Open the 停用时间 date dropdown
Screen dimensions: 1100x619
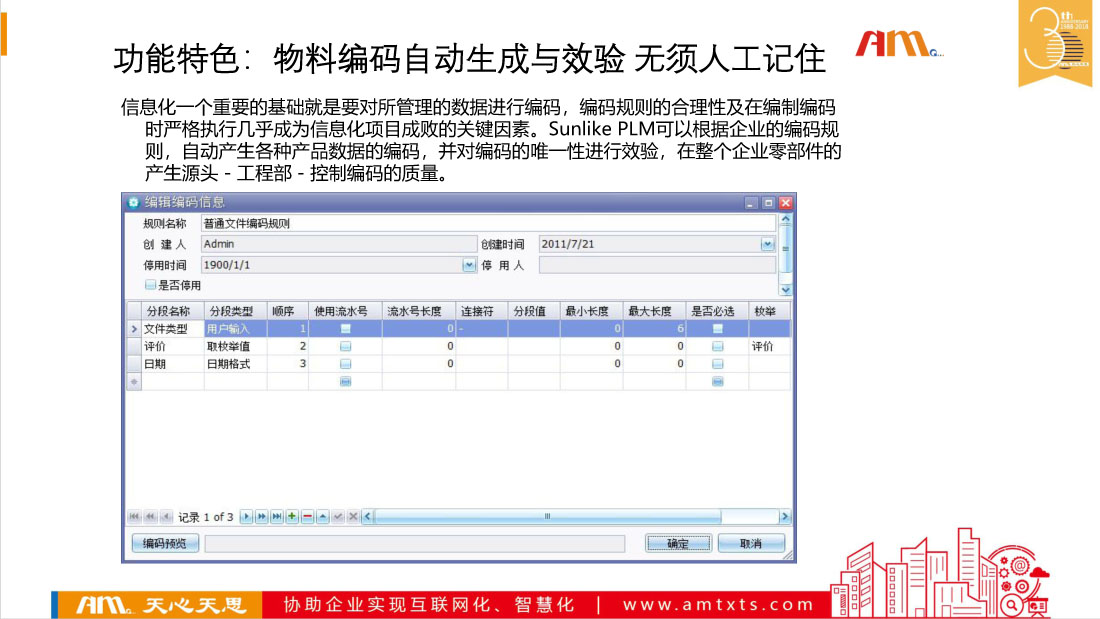(x=469, y=266)
